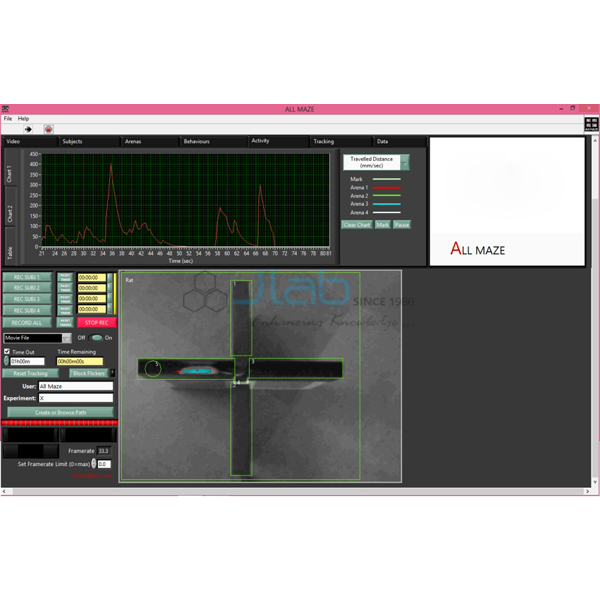This screenshot has width=600, height=600.
Task: Click the User name input field
Action: point(76,386)
